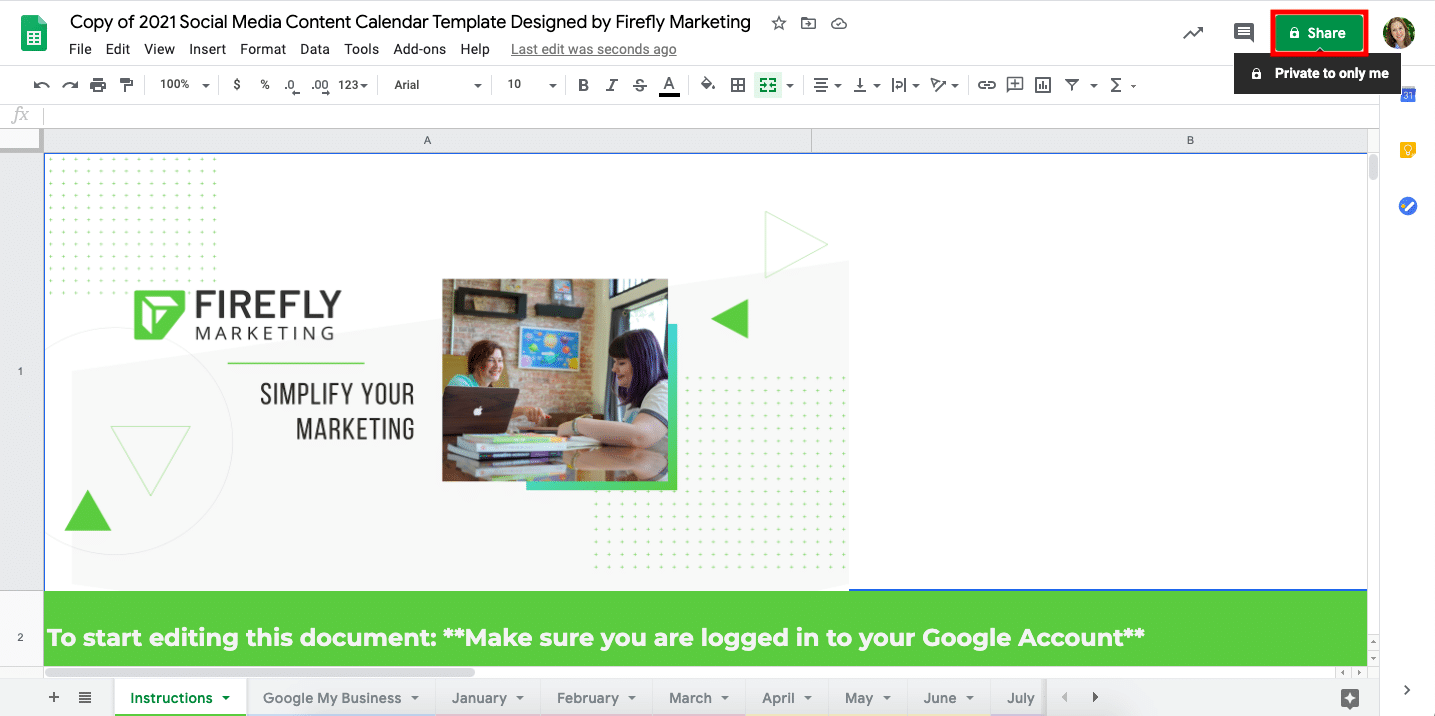The width and height of the screenshot is (1435, 716).
Task: Open the Google Keep side panel
Action: click(x=1408, y=150)
